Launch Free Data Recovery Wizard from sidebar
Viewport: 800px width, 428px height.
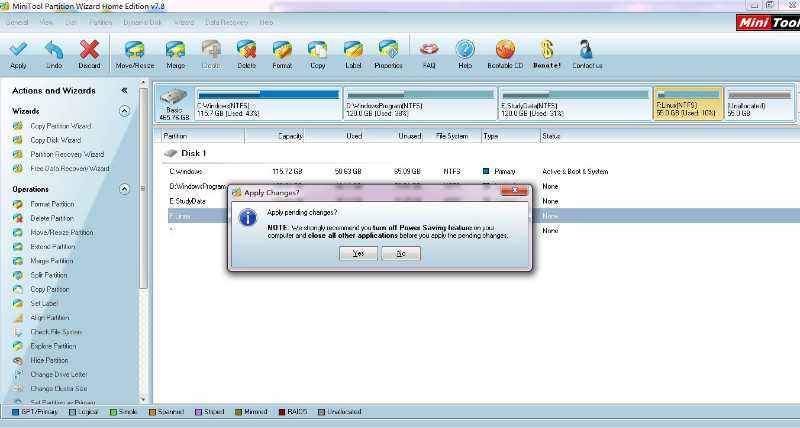(70, 168)
